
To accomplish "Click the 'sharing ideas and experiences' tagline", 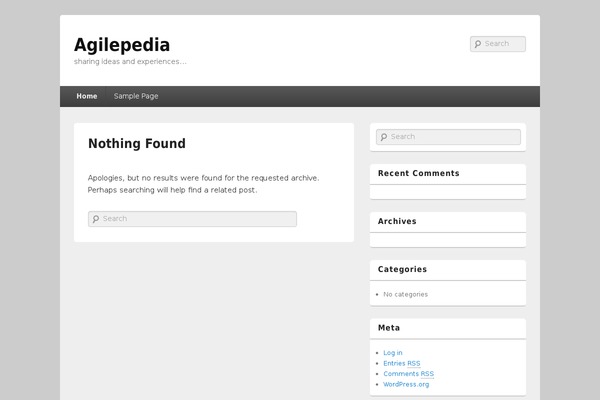I will pos(129,62).
